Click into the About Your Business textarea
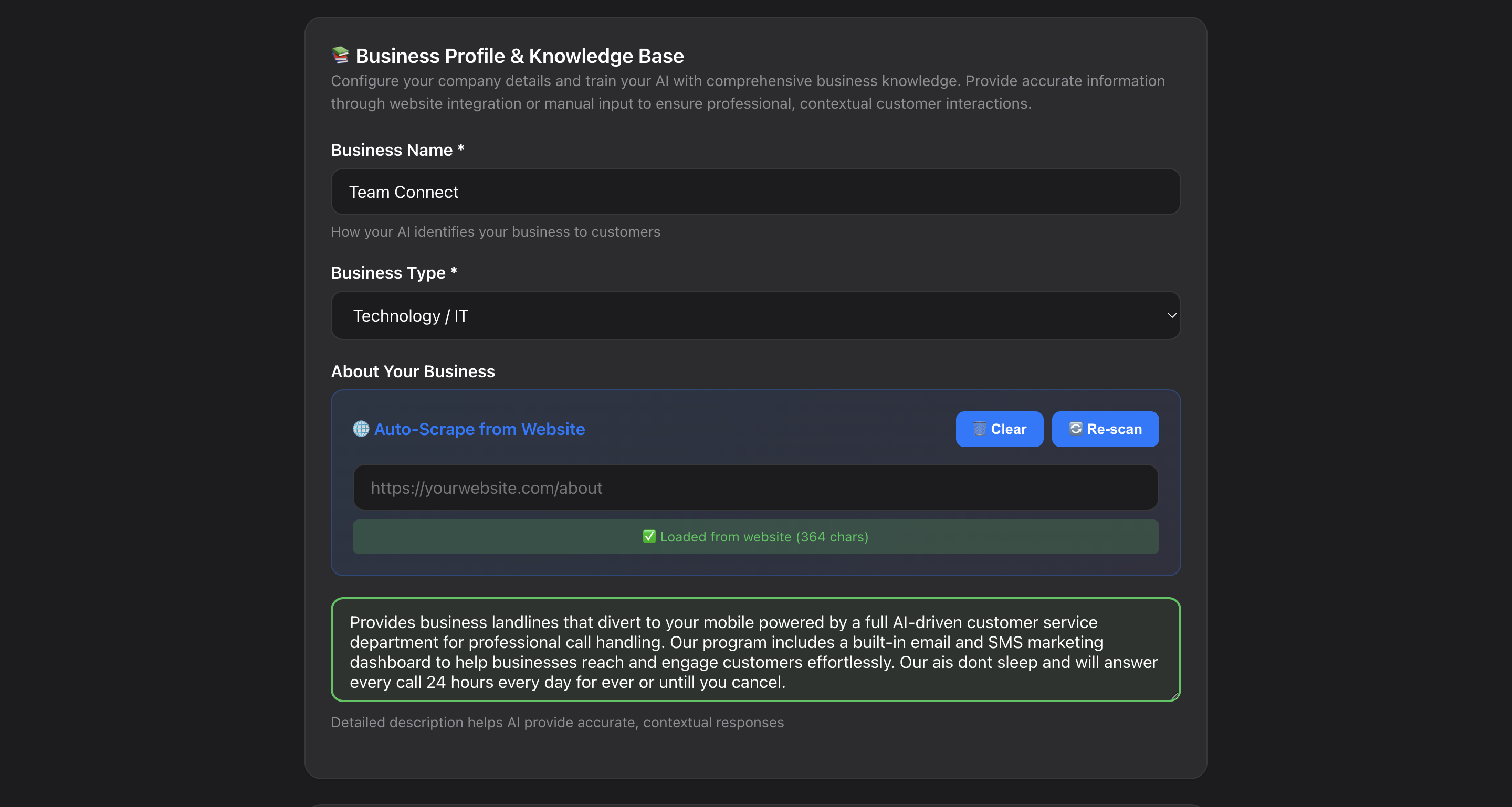This screenshot has height=807, width=1512. click(x=755, y=650)
